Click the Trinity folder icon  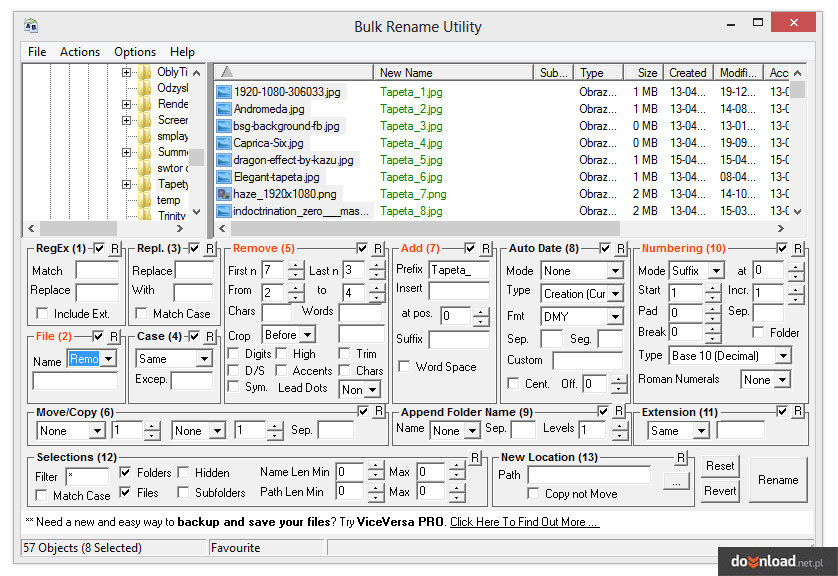[144, 215]
